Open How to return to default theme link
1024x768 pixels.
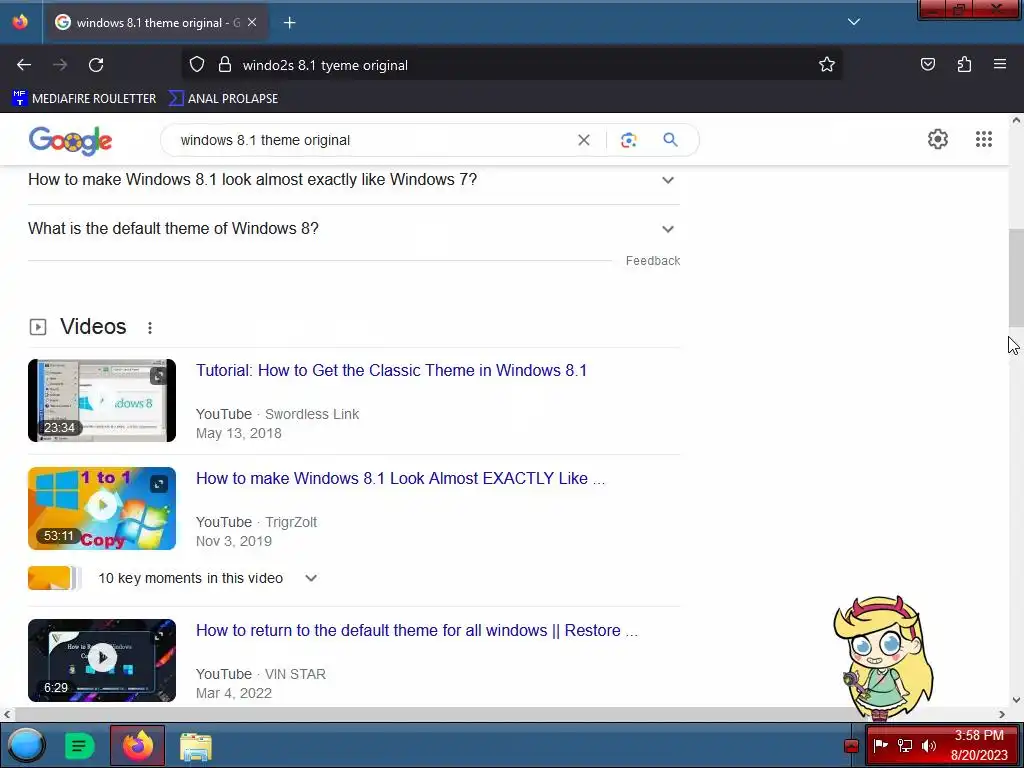(x=417, y=630)
